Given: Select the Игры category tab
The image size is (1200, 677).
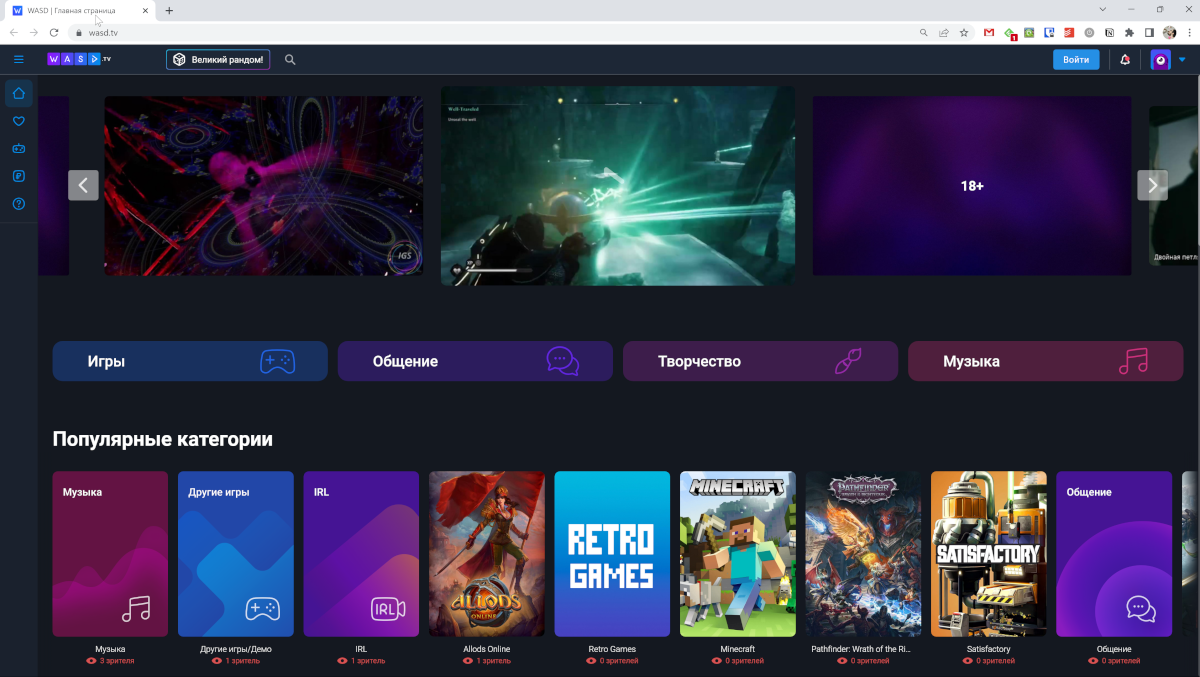Looking at the screenshot, I should [x=190, y=361].
